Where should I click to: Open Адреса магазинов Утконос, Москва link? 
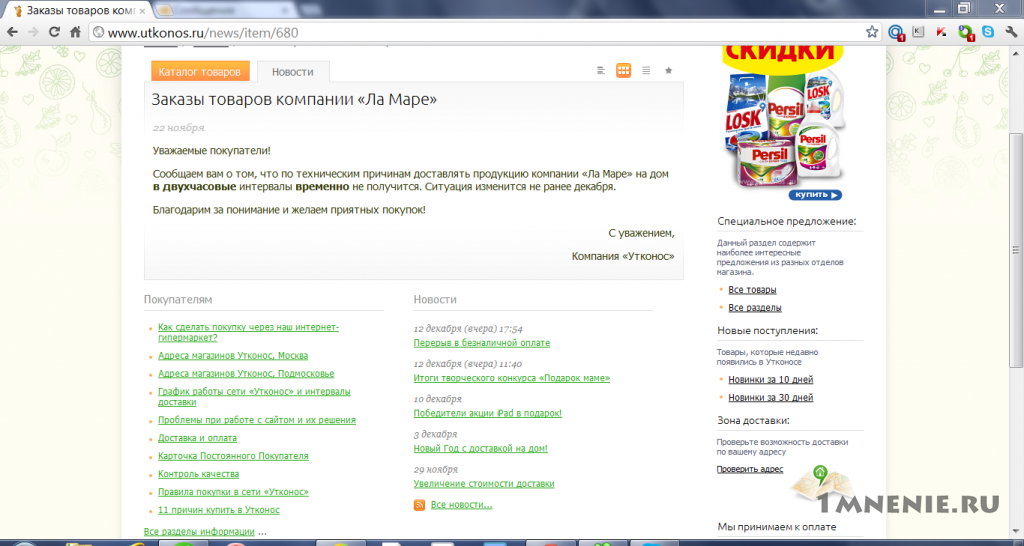click(233, 356)
